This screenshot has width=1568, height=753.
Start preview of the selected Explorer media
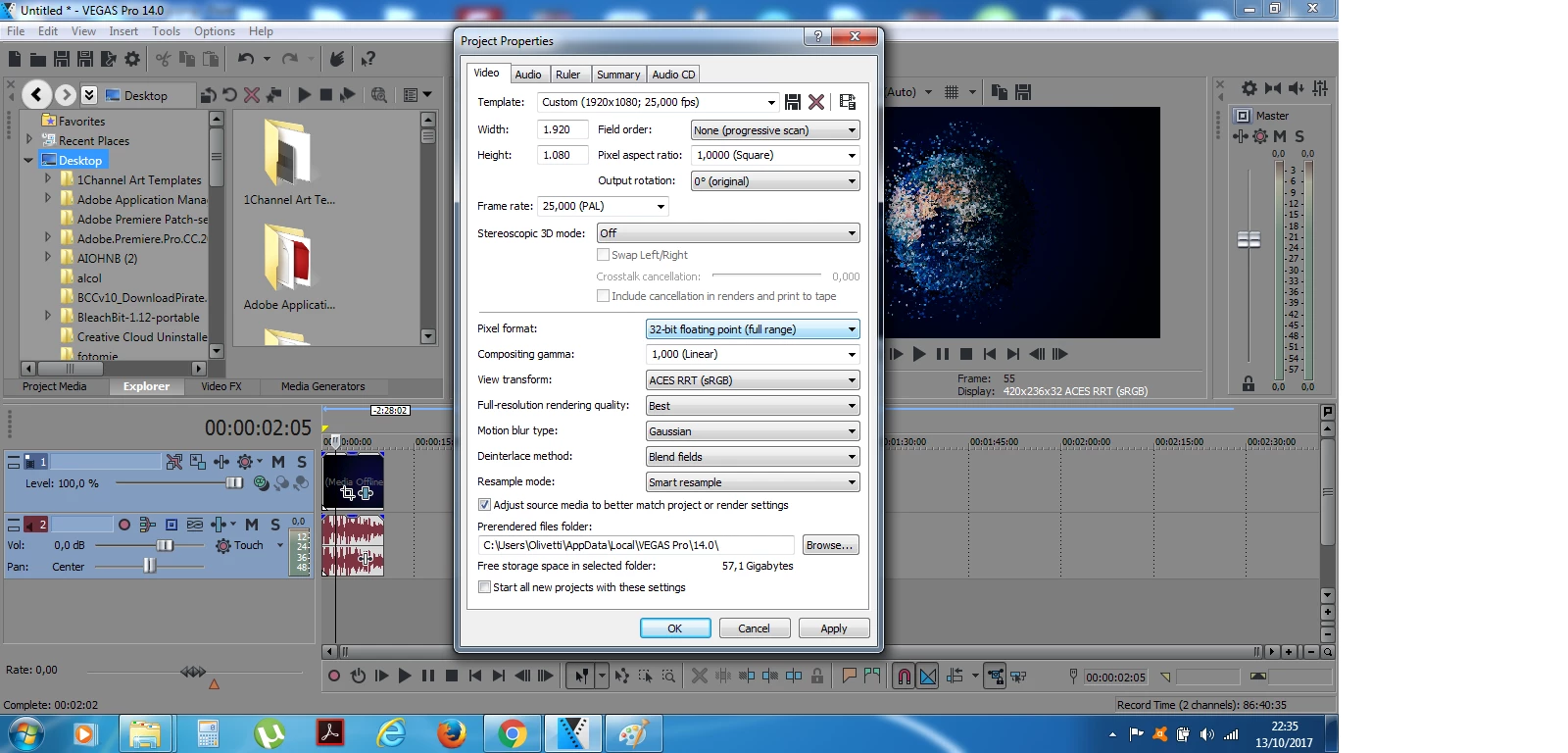[305, 95]
